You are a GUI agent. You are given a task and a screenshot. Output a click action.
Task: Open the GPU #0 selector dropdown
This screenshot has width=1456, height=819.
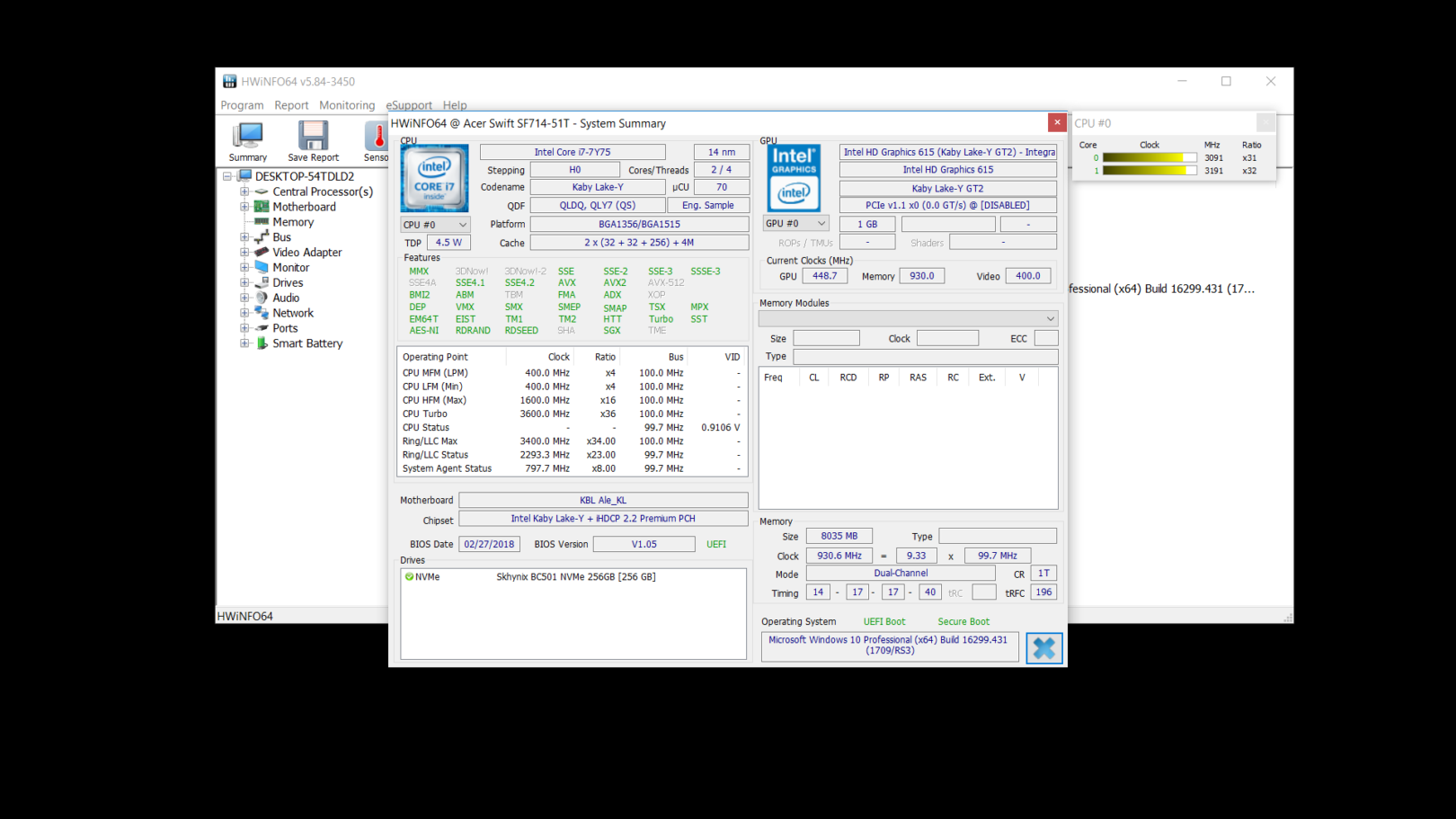(x=795, y=224)
